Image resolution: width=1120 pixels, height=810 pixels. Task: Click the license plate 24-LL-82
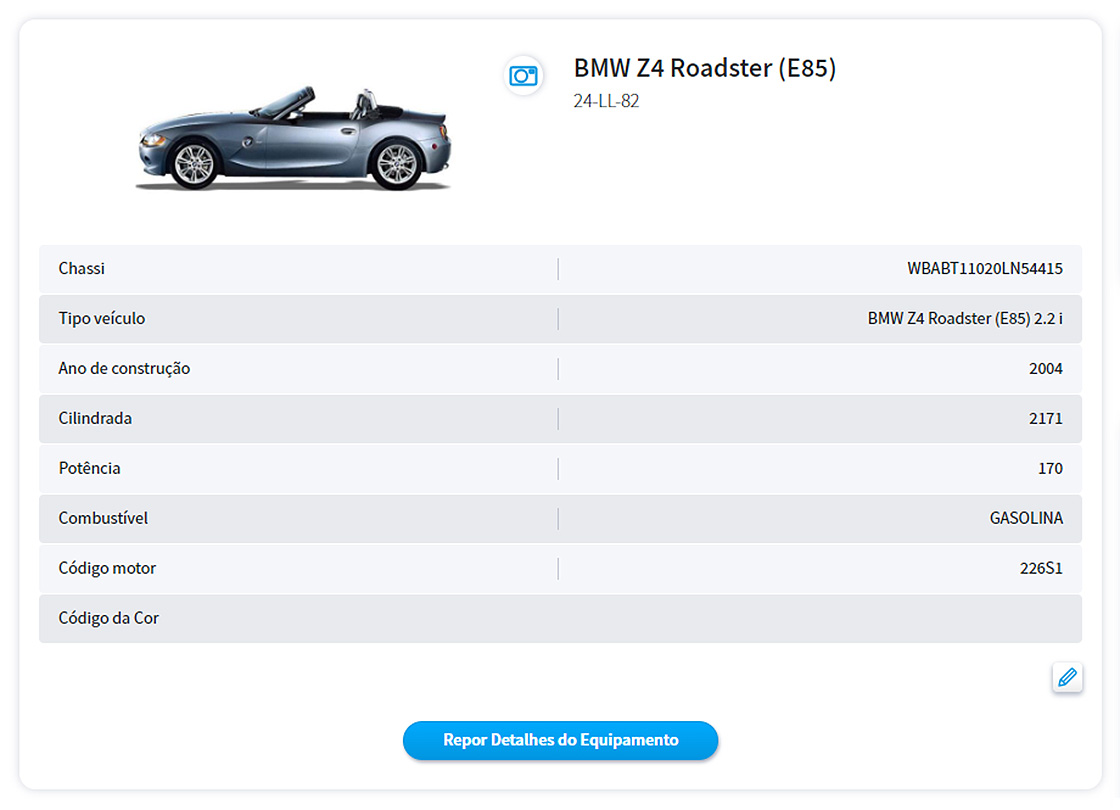pyautogui.click(x=606, y=101)
